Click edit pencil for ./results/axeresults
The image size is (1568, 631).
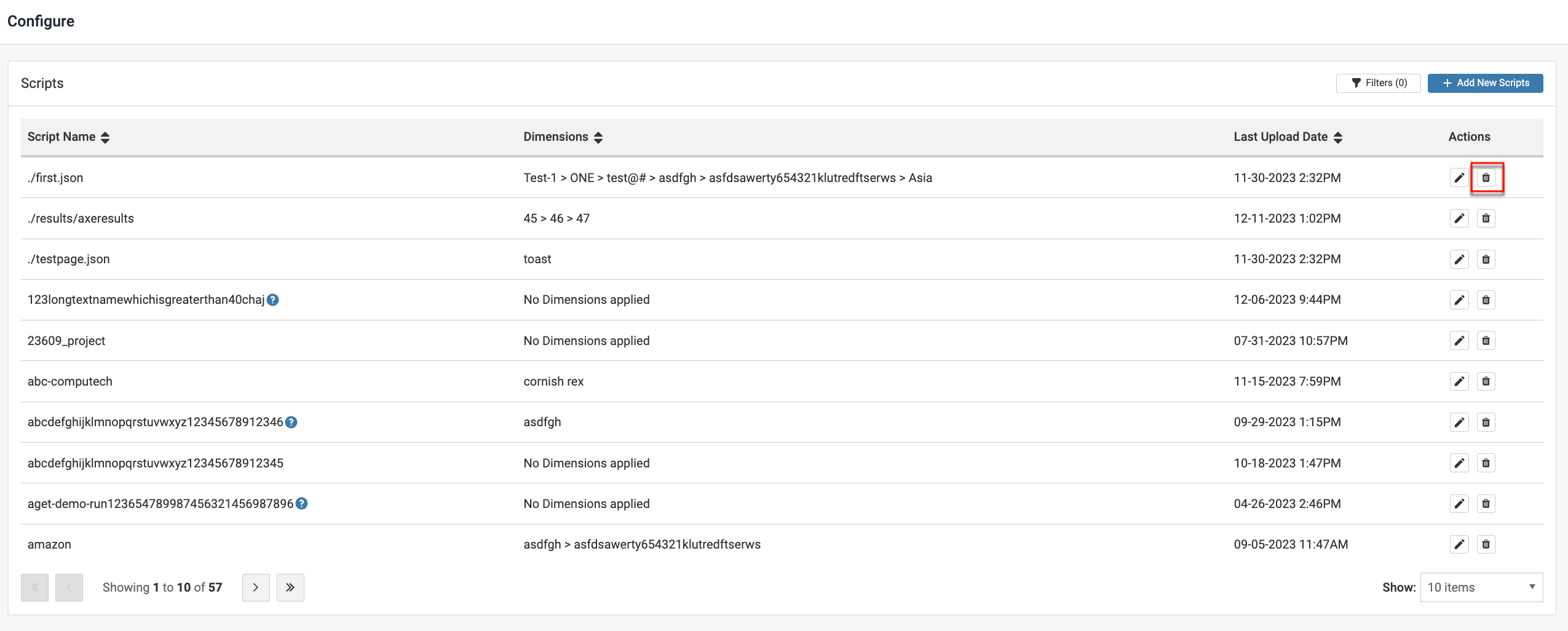pos(1459,218)
